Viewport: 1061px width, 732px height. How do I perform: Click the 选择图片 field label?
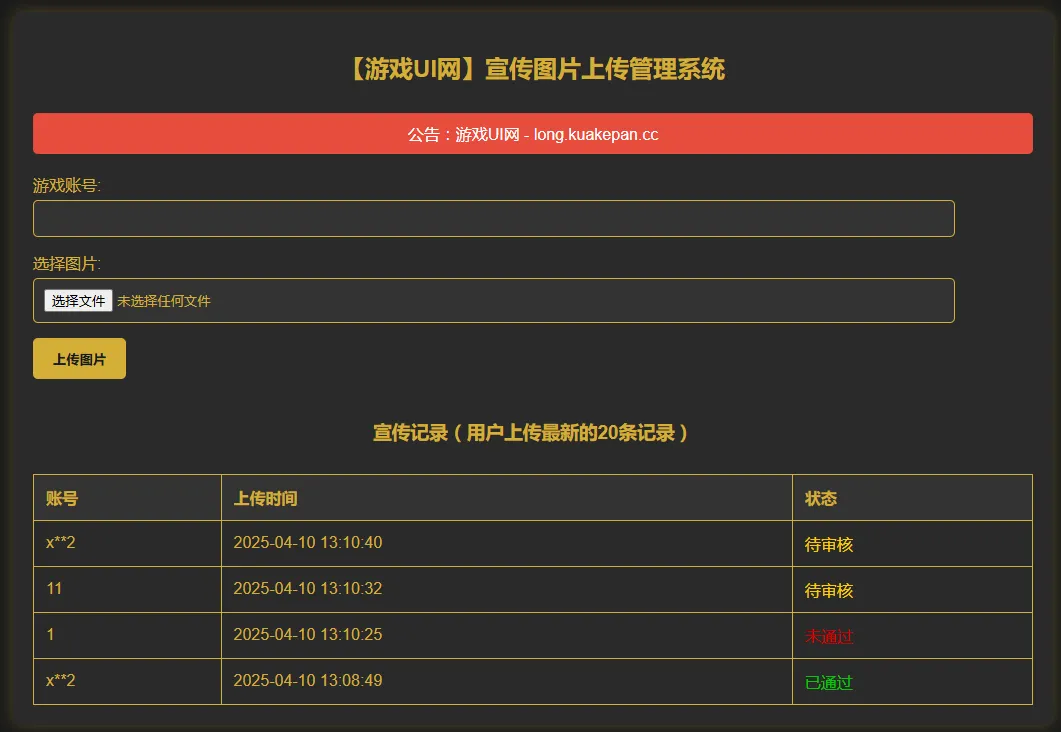pos(67,263)
